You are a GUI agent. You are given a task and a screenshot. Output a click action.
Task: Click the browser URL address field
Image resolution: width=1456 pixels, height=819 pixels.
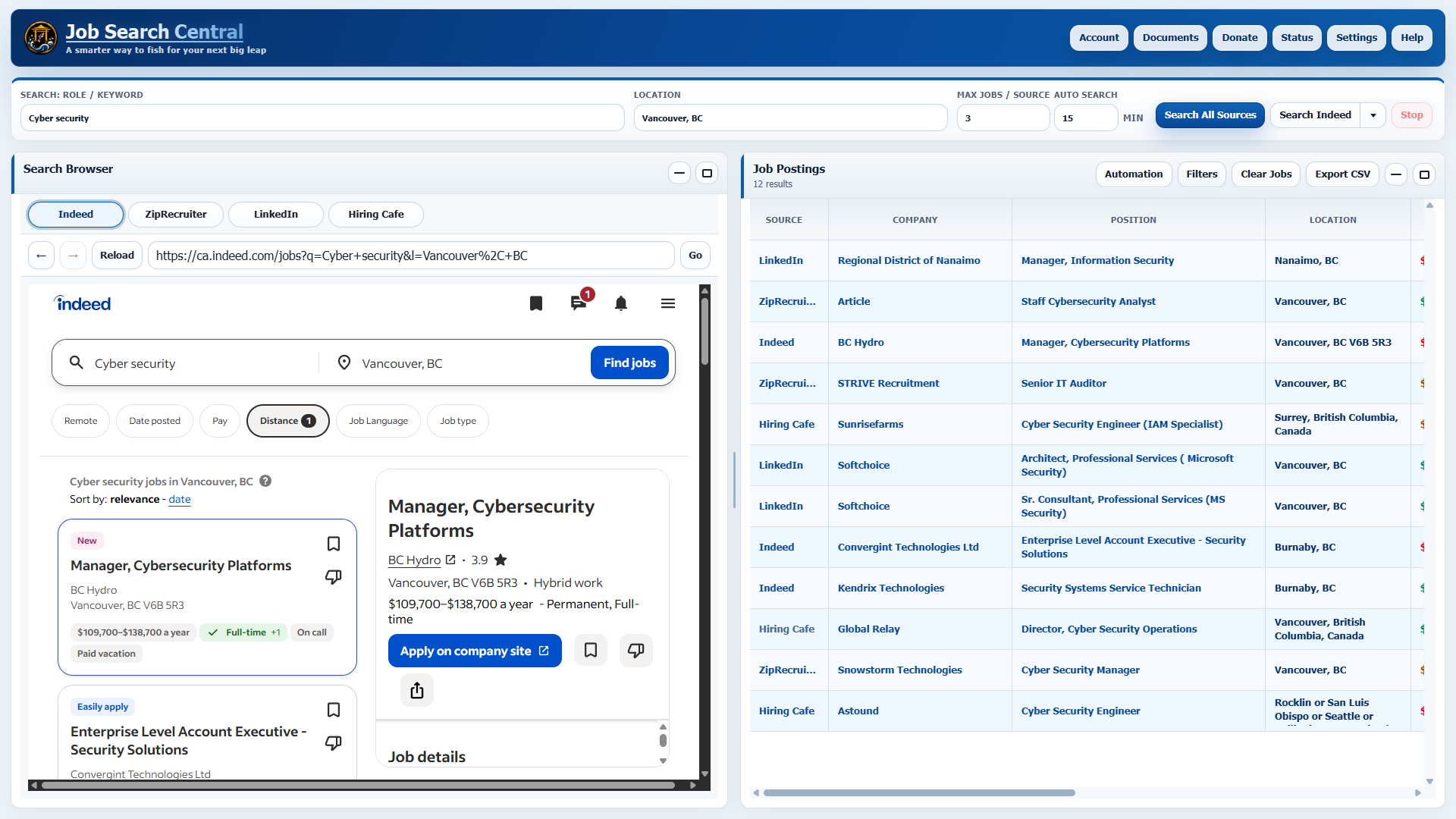[x=411, y=256]
